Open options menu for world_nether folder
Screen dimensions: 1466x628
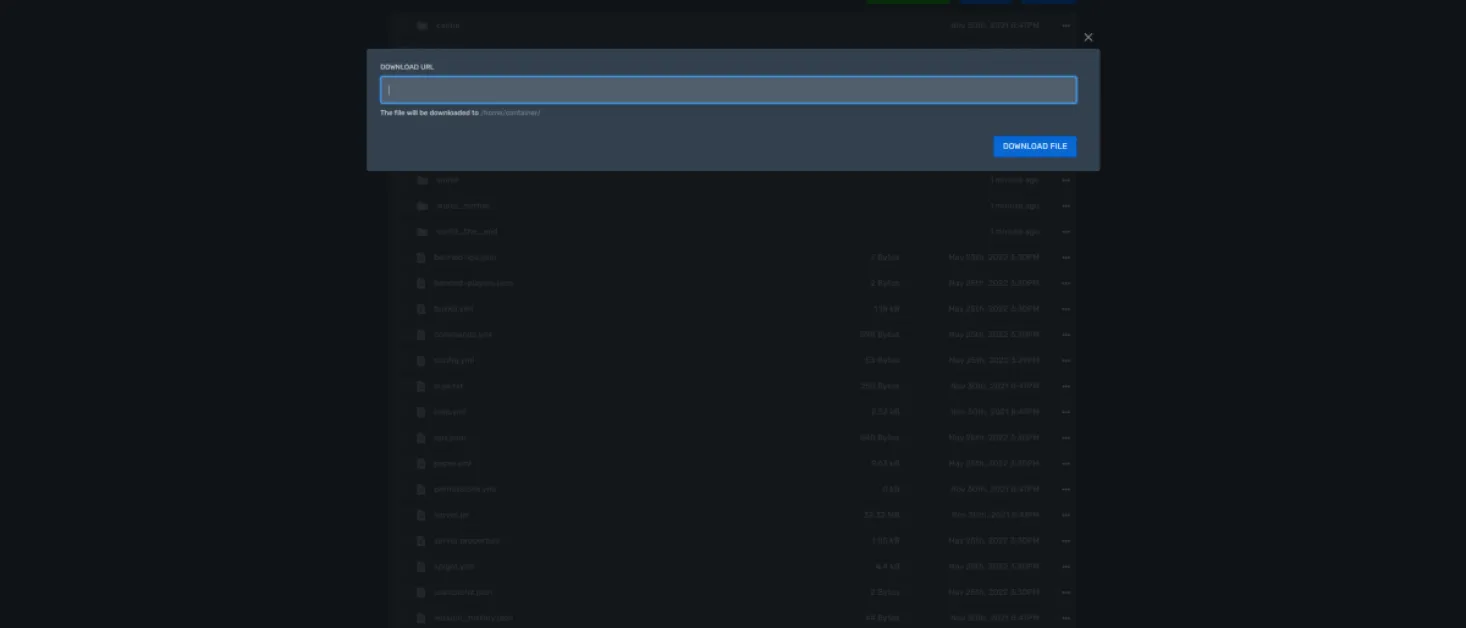(1066, 206)
